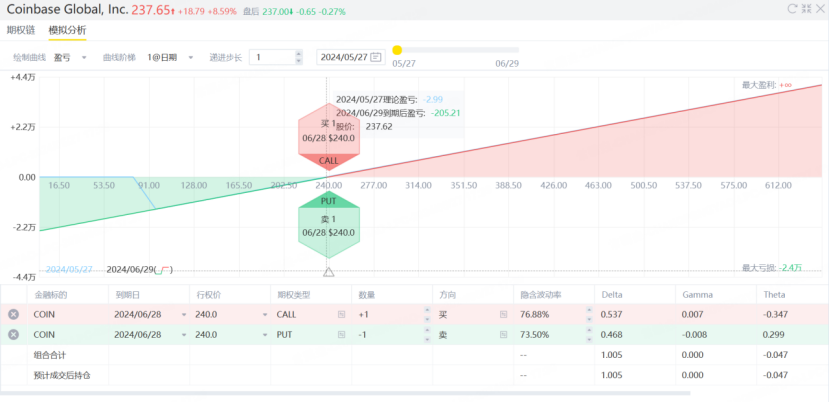Screen dimensions: 829x403
Task: Click the 方向 column header
Action: pos(447,295)
